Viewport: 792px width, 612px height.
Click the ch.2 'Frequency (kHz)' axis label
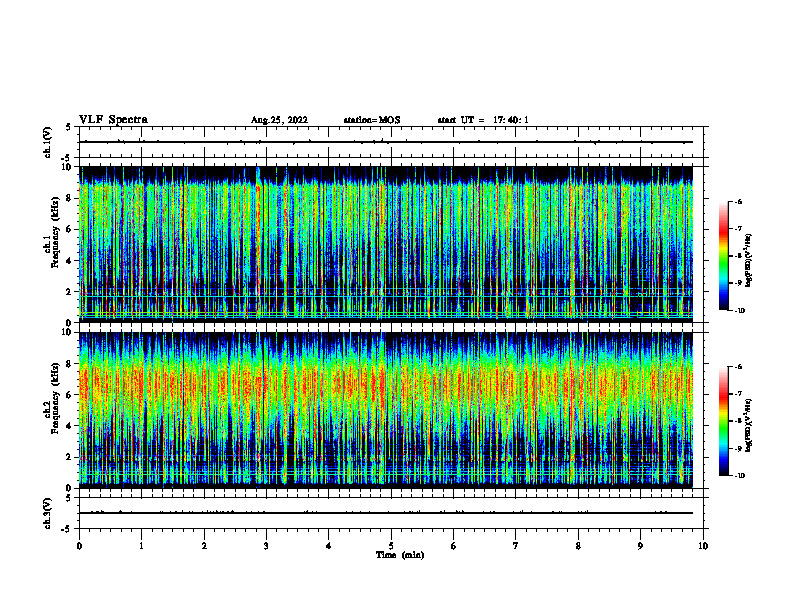coord(55,398)
